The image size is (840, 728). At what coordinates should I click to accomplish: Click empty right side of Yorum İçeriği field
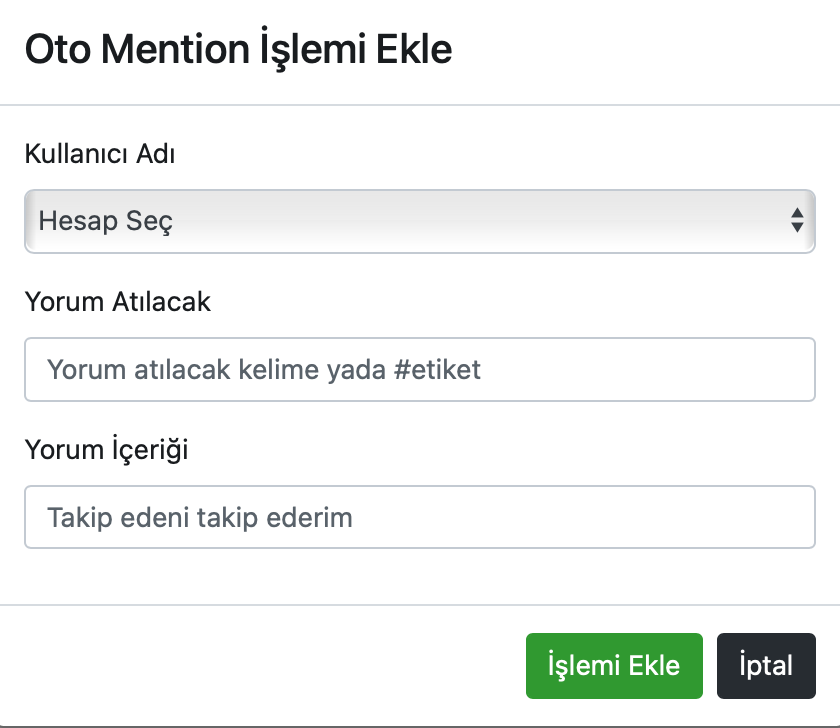584,517
